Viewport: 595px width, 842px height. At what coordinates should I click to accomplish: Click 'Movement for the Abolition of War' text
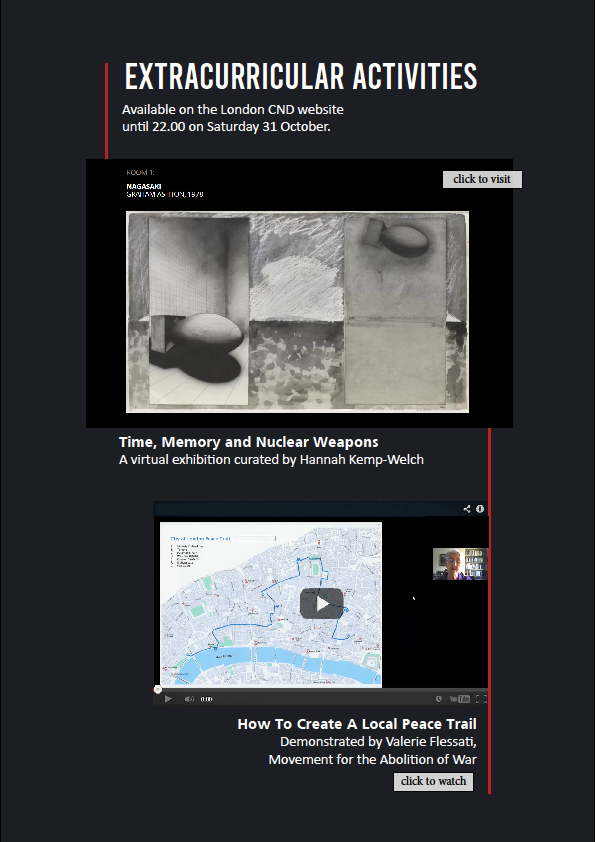tap(373, 760)
